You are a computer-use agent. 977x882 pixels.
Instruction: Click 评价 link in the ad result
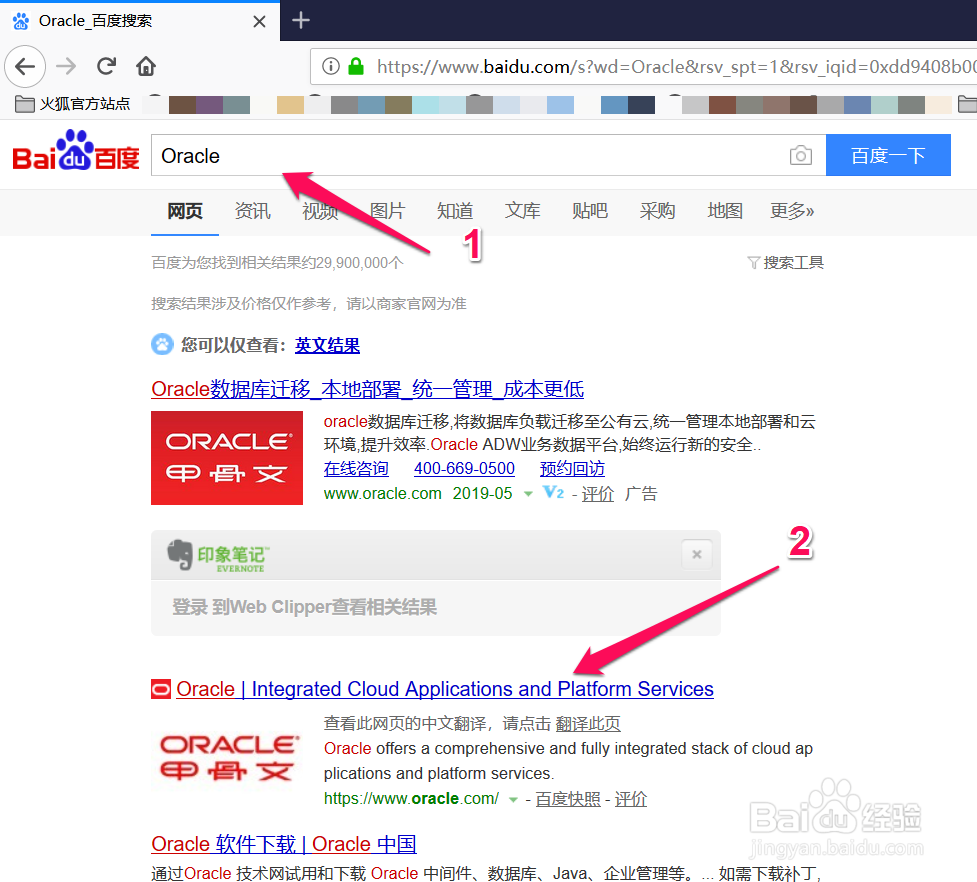click(598, 494)
